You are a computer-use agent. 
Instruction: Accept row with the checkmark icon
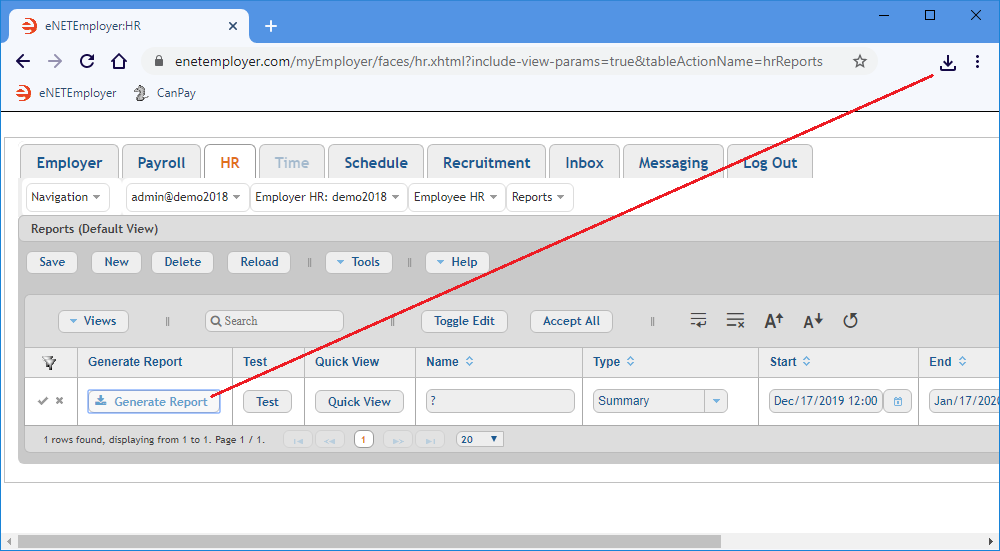click(x=43, y=400)
